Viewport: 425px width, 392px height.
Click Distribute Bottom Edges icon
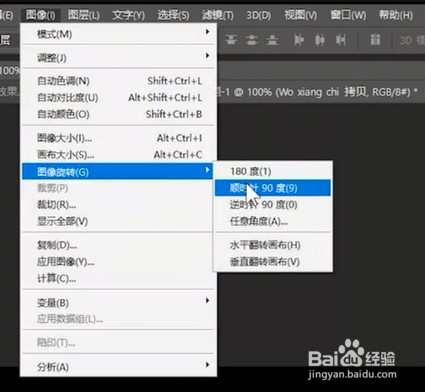click(272, 40)
